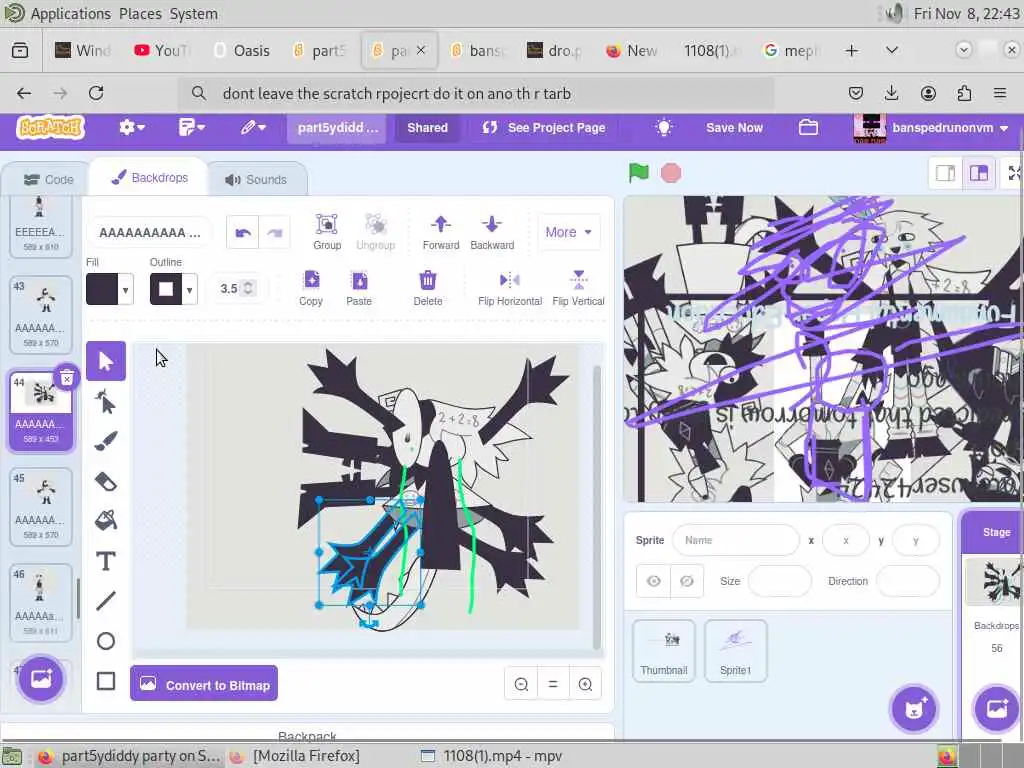Screen dimensions: 1024x768
Task: Select the Sprite1 sprite tile
Action: click(735, 650)
